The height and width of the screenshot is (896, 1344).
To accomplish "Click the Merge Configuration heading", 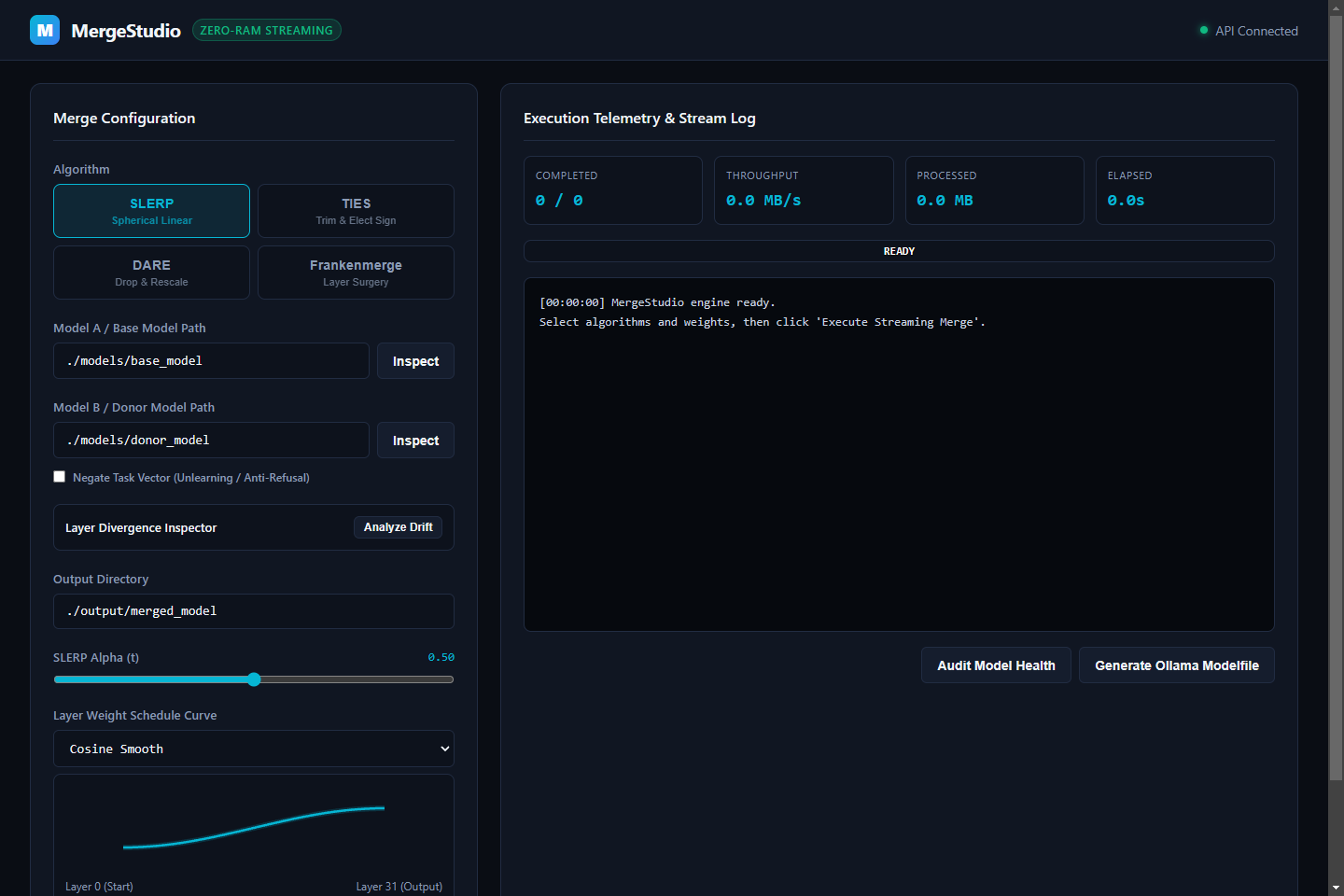I will click(x=124, y=119).
